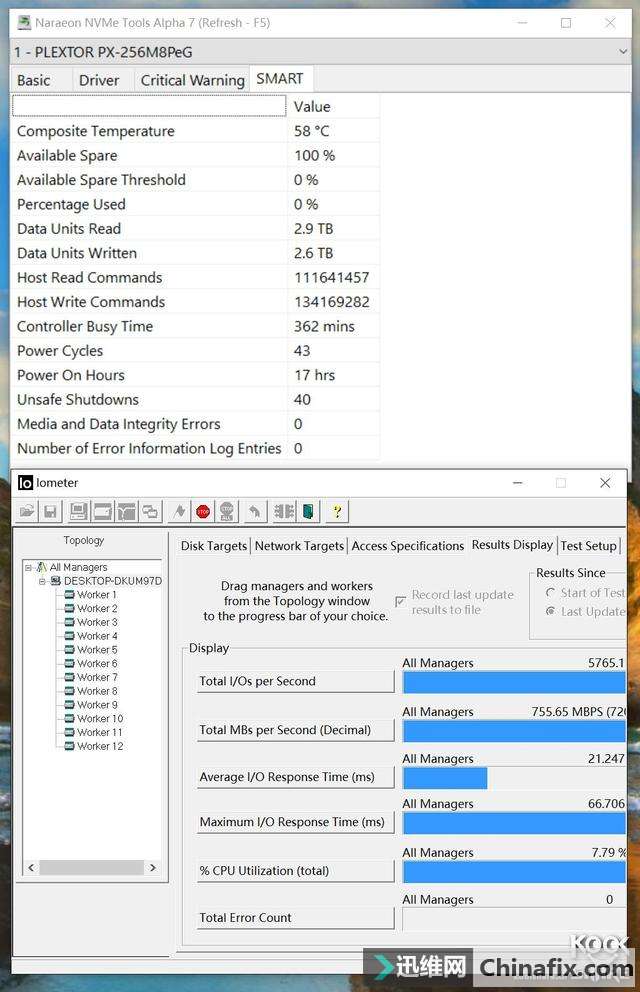
Task: Click the Stop All tests icon
Action: 227,511
